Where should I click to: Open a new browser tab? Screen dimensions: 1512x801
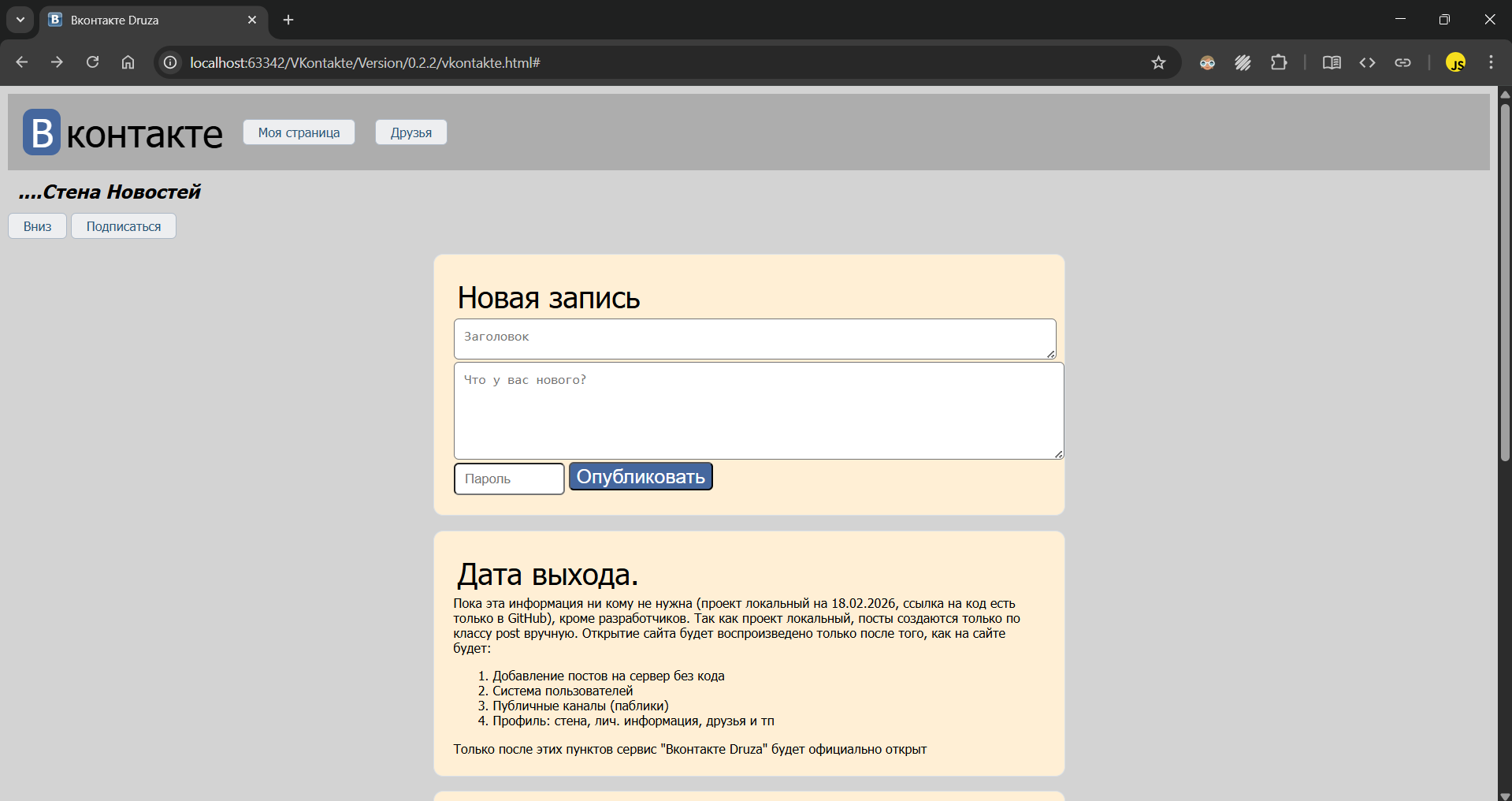point(288,20)
